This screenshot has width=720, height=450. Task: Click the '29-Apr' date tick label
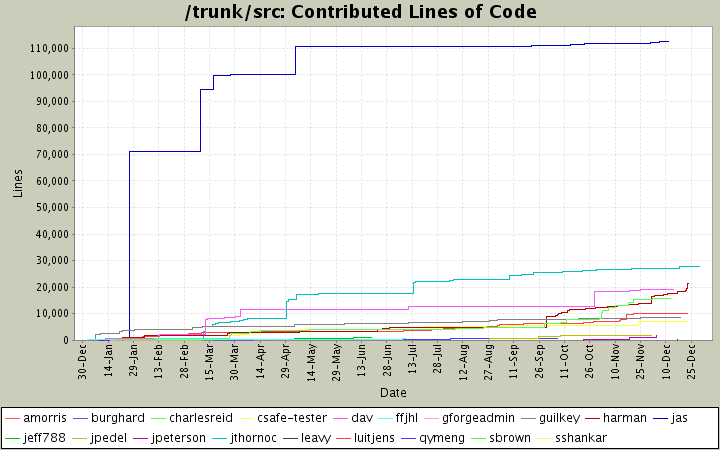(286, 362)
